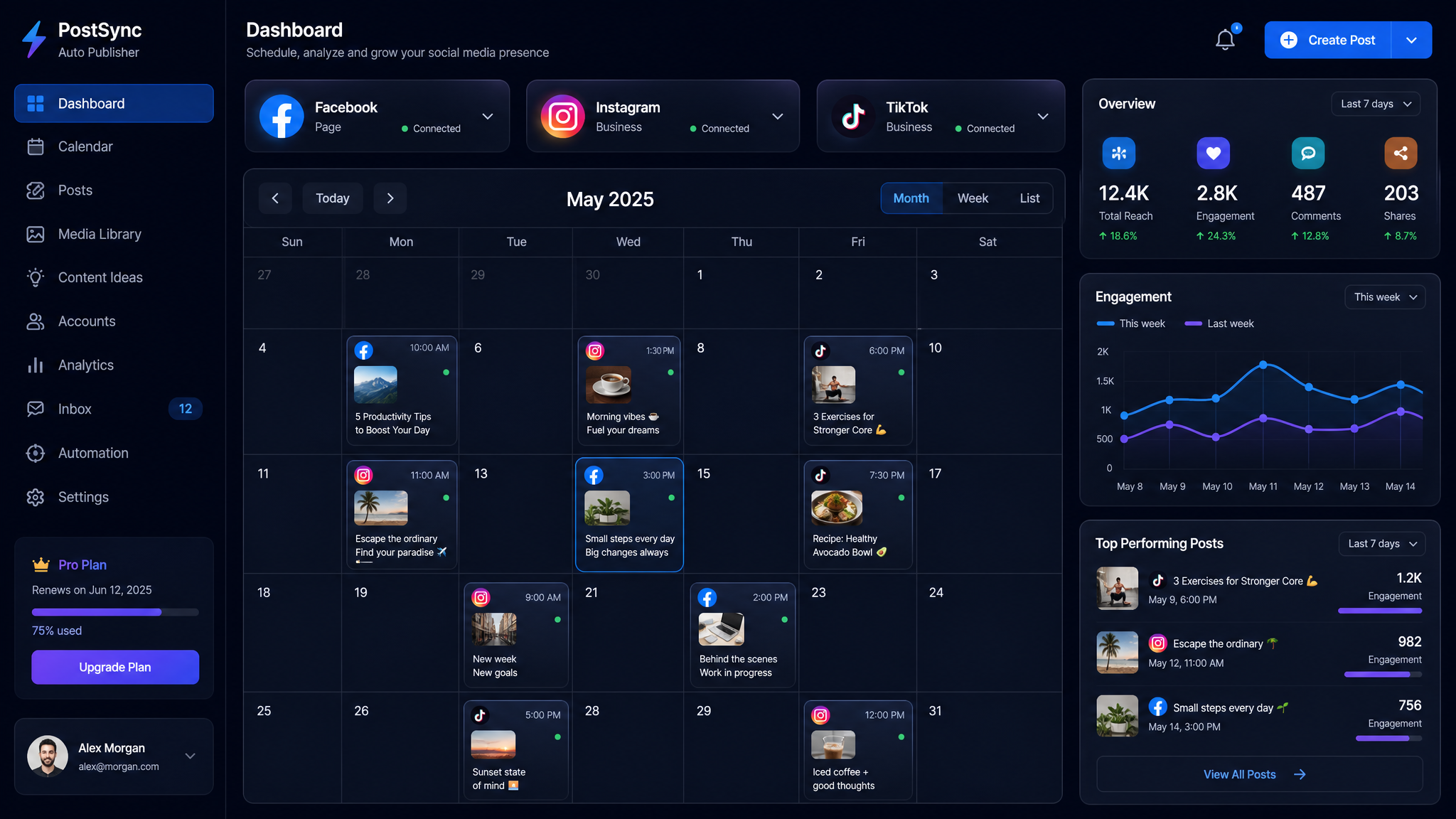
Task: Switch calendar to List view
Action: tap(1029, 198)
